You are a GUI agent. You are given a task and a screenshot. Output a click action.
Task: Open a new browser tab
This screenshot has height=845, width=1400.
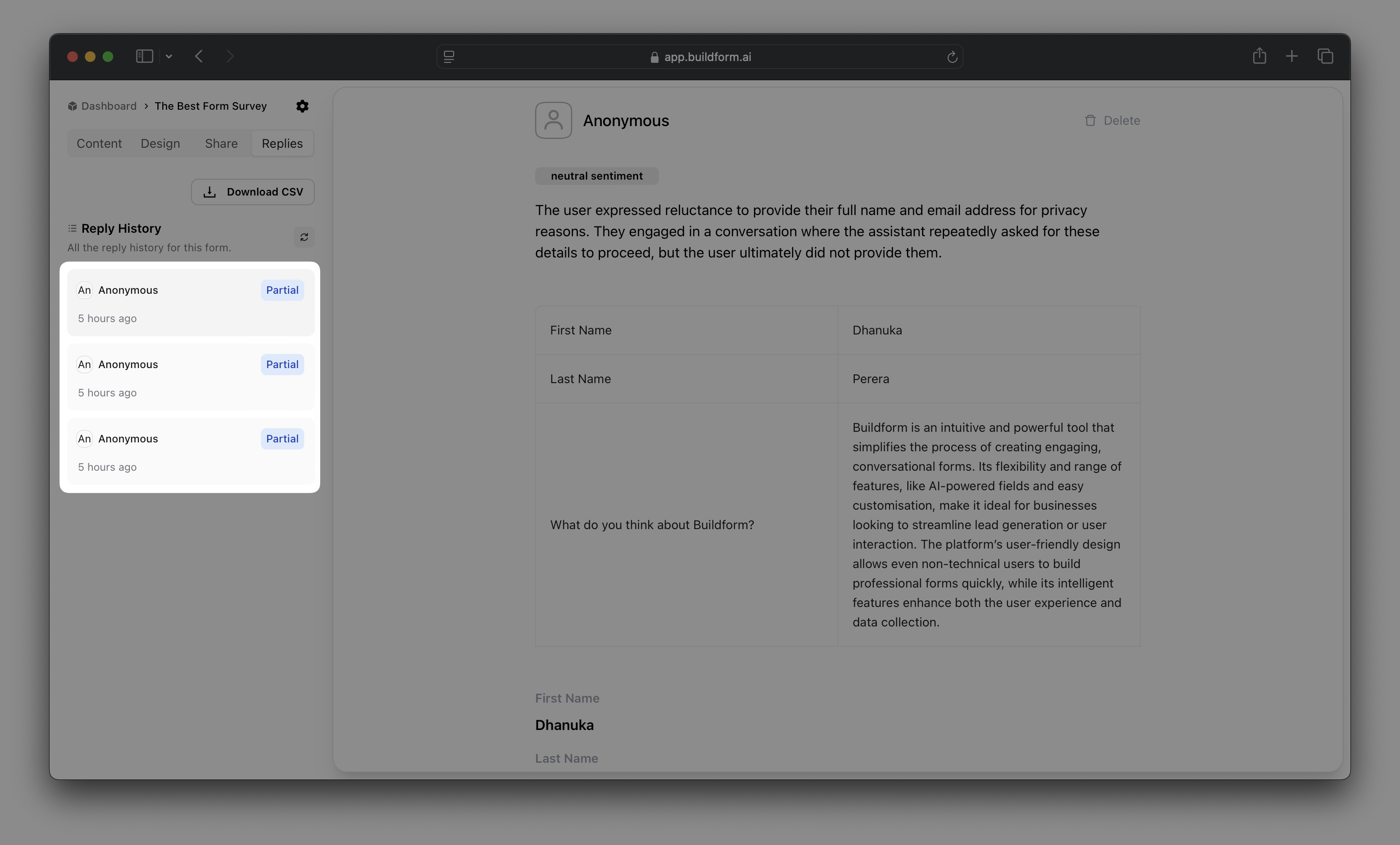point(1292,56)
